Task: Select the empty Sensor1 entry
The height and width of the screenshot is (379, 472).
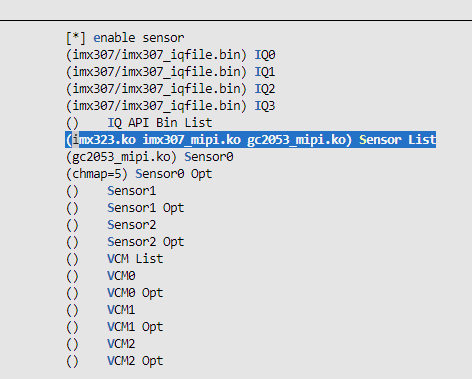Action: [111, 191]
